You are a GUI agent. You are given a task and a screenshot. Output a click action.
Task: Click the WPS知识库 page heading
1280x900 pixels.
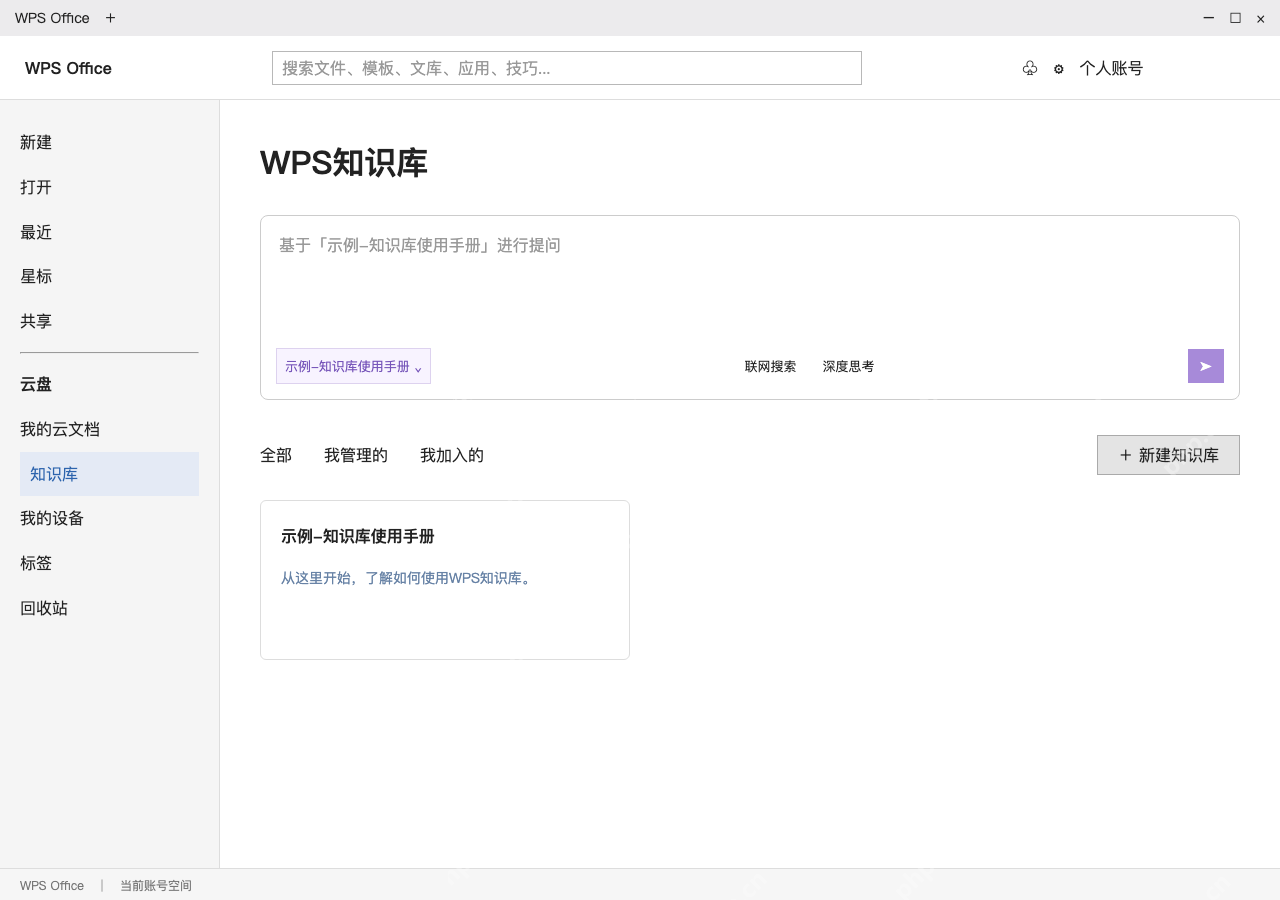pyautogui.click(x=344, y=163)
